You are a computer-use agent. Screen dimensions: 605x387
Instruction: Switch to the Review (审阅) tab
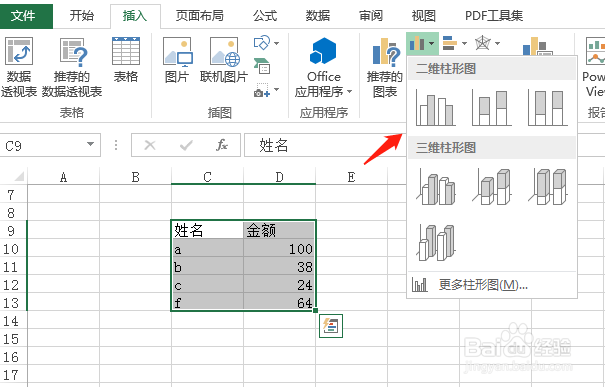coord(371,15)
